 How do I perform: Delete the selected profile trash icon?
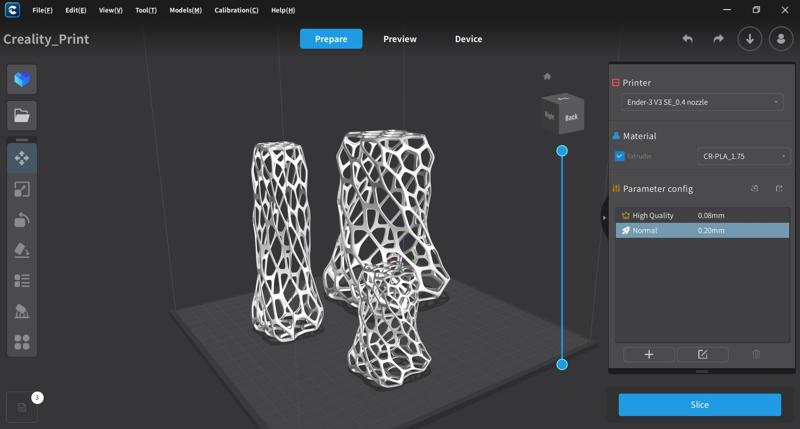point(756,355)
